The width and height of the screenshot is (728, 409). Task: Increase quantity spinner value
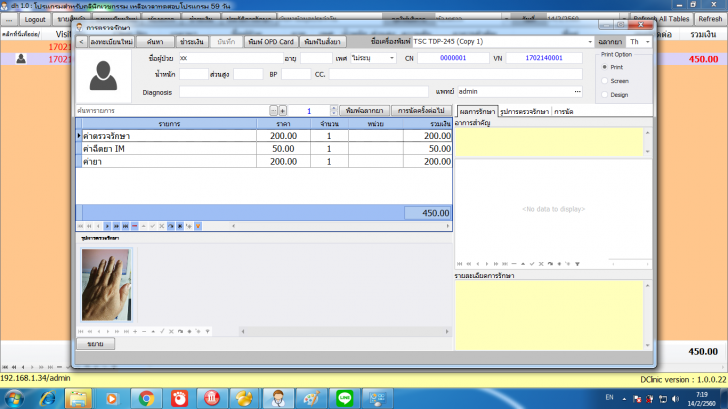click(x=333, y=108)
